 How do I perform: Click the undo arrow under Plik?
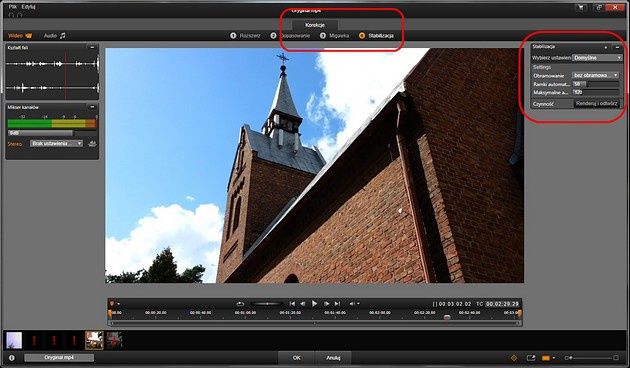[12, 15]
